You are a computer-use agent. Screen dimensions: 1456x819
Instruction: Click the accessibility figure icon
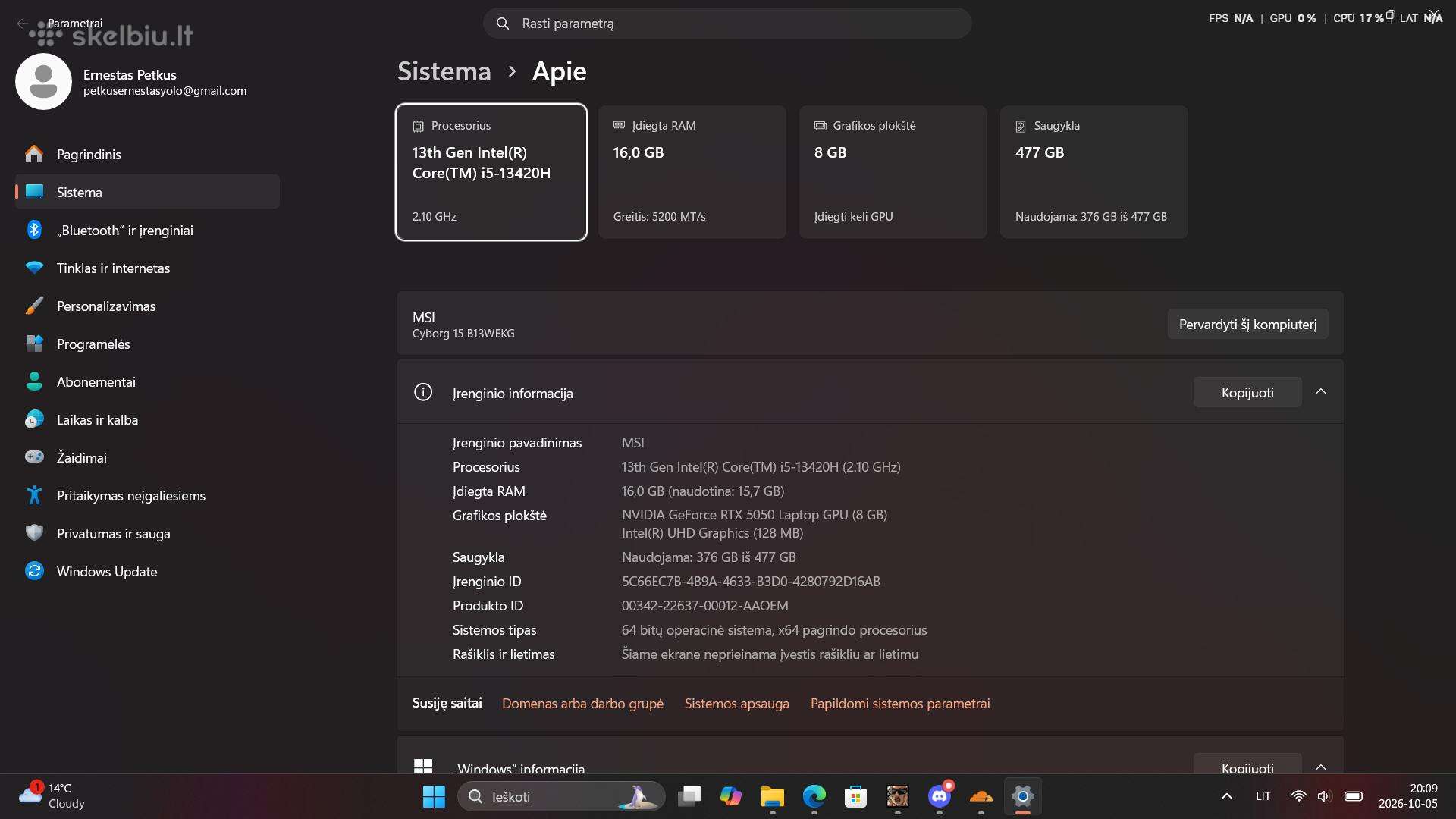[34, 495]
